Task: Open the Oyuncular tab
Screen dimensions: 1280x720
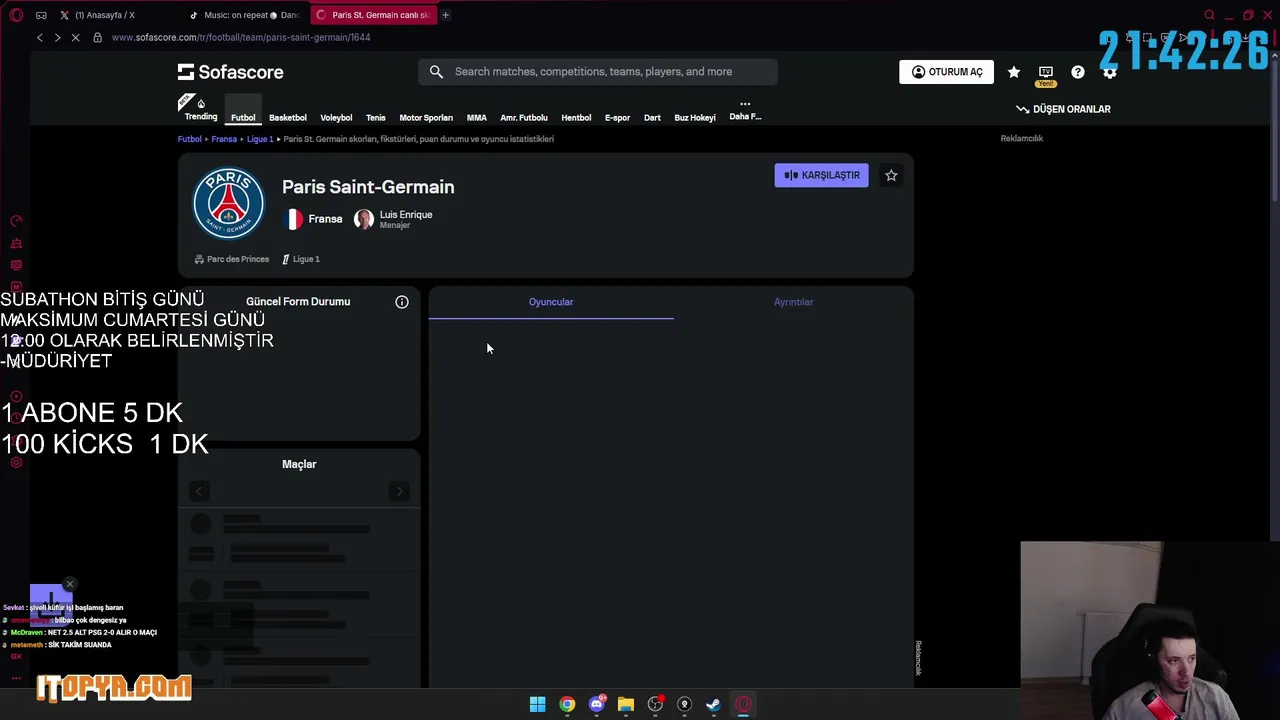Action: point(551,302)
